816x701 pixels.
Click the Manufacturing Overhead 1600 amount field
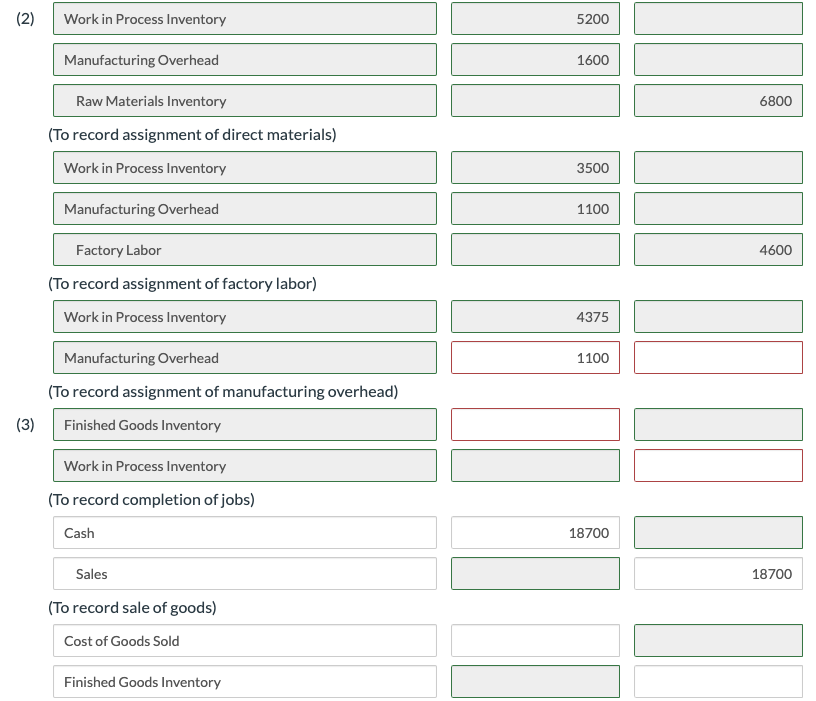[x=535, y=59]
